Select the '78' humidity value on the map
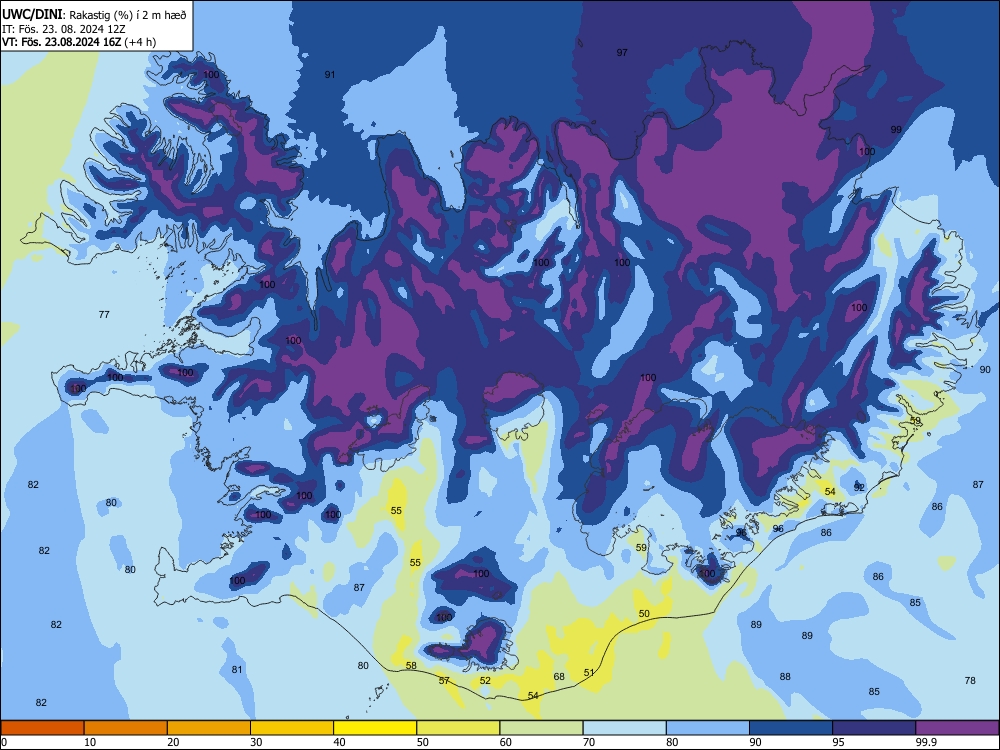Screen dimensions: 1000x750 [x=970, y=680]
